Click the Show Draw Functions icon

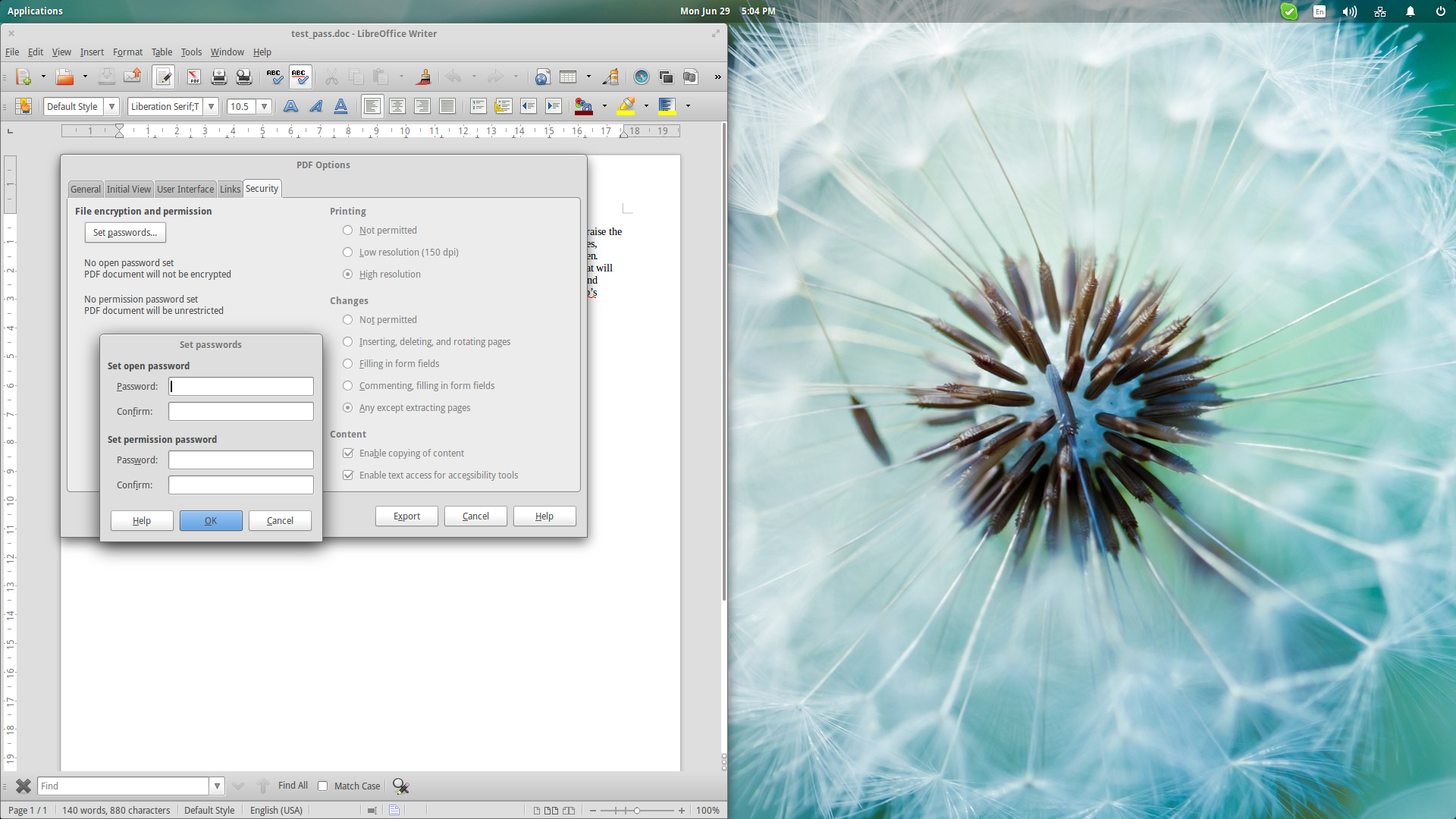[x=610, y=77]
